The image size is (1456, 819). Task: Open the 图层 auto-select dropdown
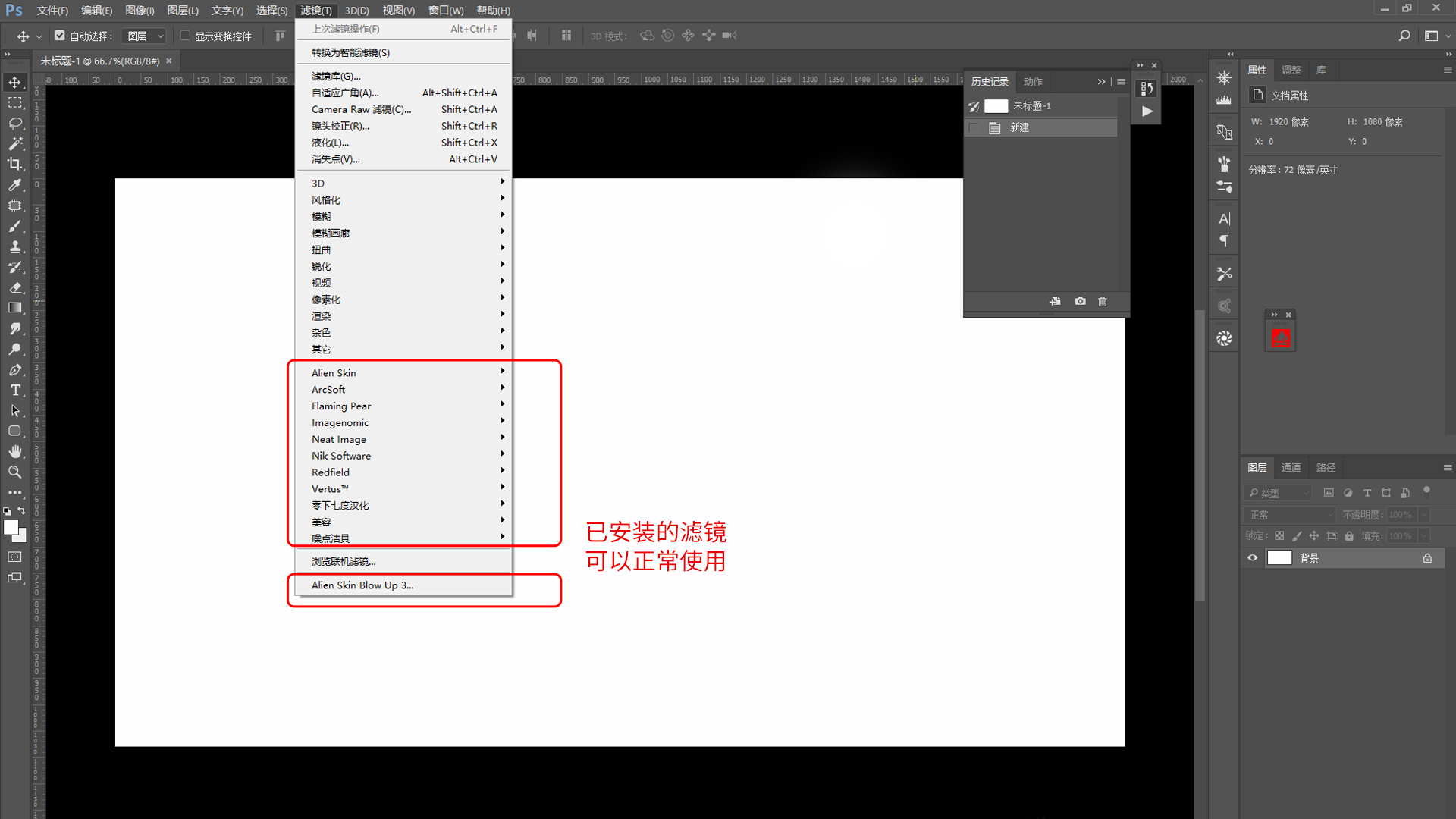coord(146,36)
